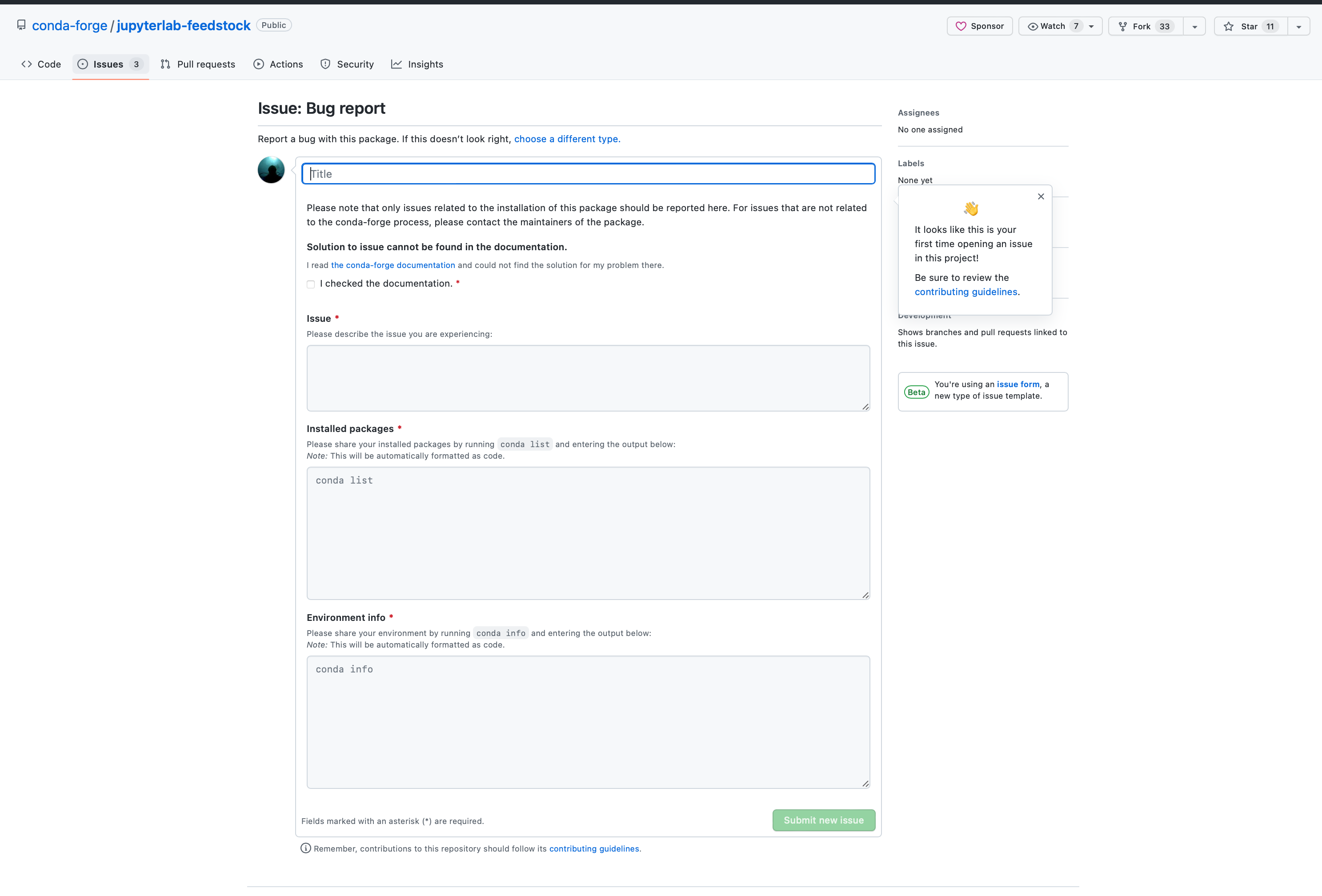Click the Code brackets icon
This screenshot has width=1322, height=896.
click(x=26, y=64)
